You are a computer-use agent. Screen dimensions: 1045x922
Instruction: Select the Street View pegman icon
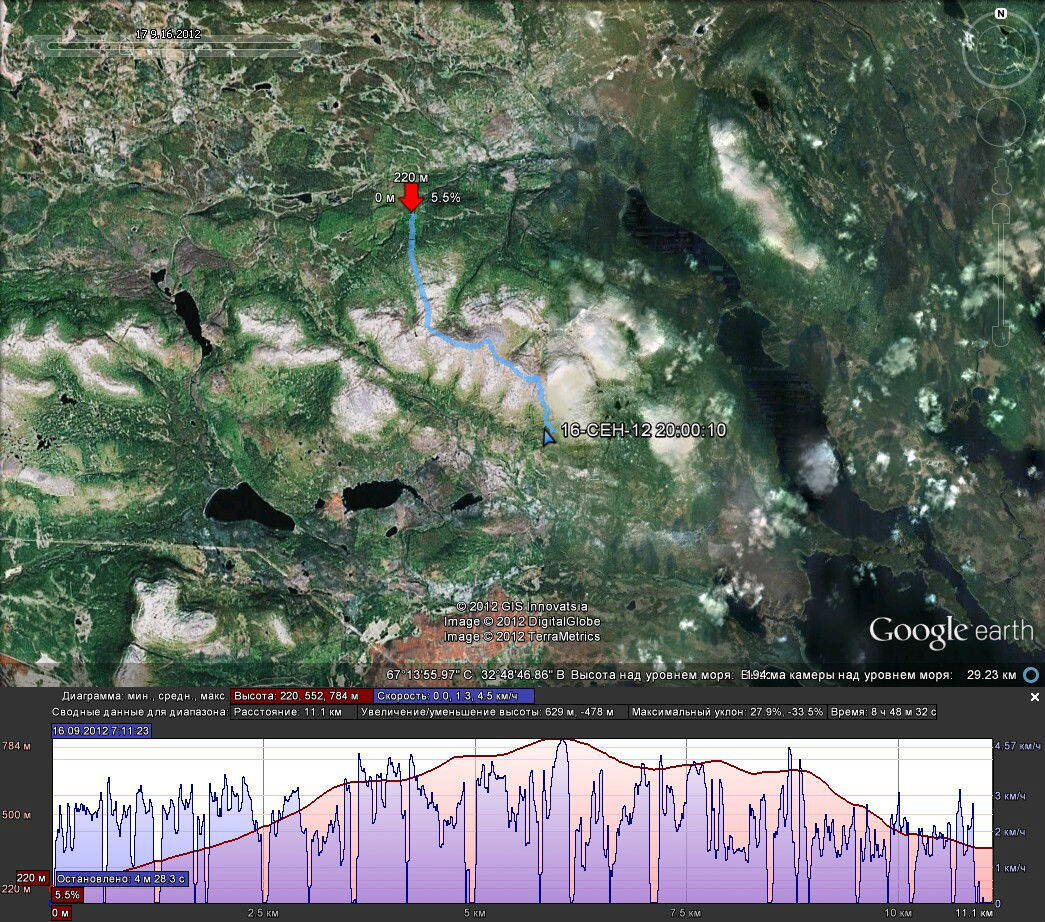[1001, 178]
